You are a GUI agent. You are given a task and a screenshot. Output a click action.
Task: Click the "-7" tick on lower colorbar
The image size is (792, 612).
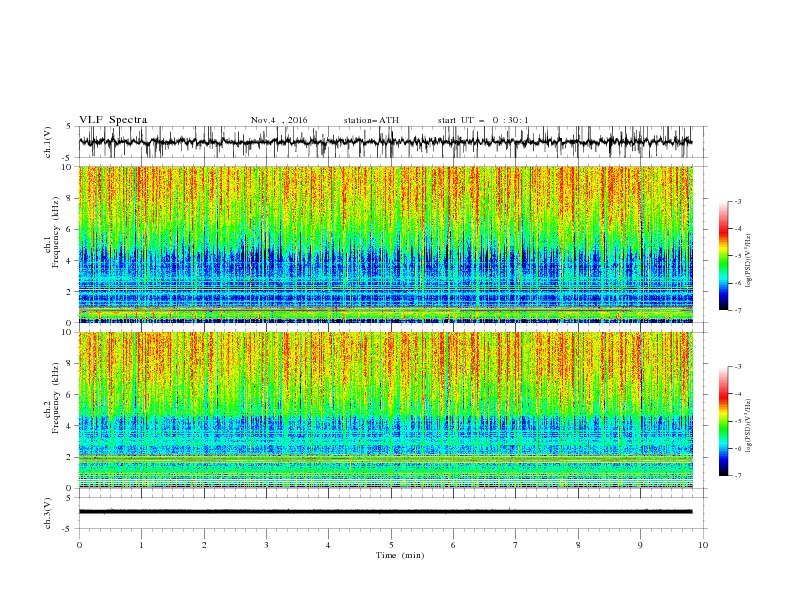738,476
